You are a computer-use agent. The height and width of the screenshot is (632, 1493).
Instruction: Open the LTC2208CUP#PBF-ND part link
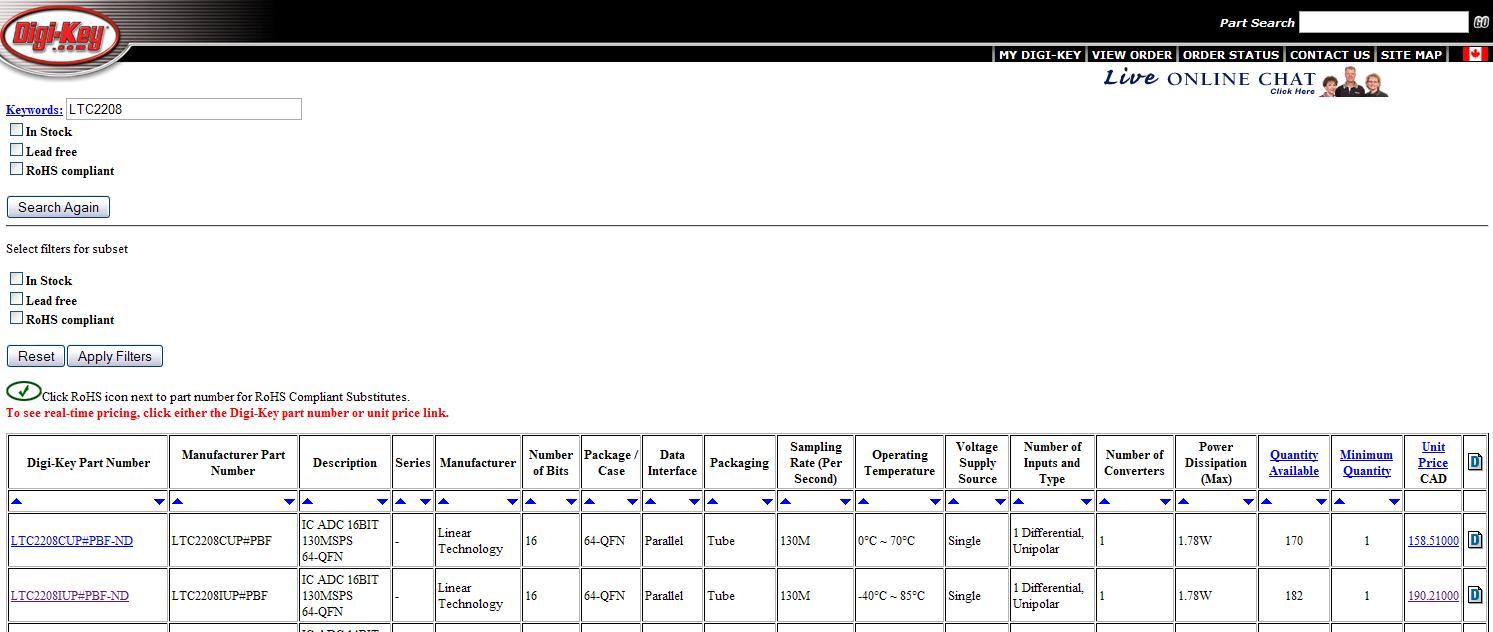(71, 541)
